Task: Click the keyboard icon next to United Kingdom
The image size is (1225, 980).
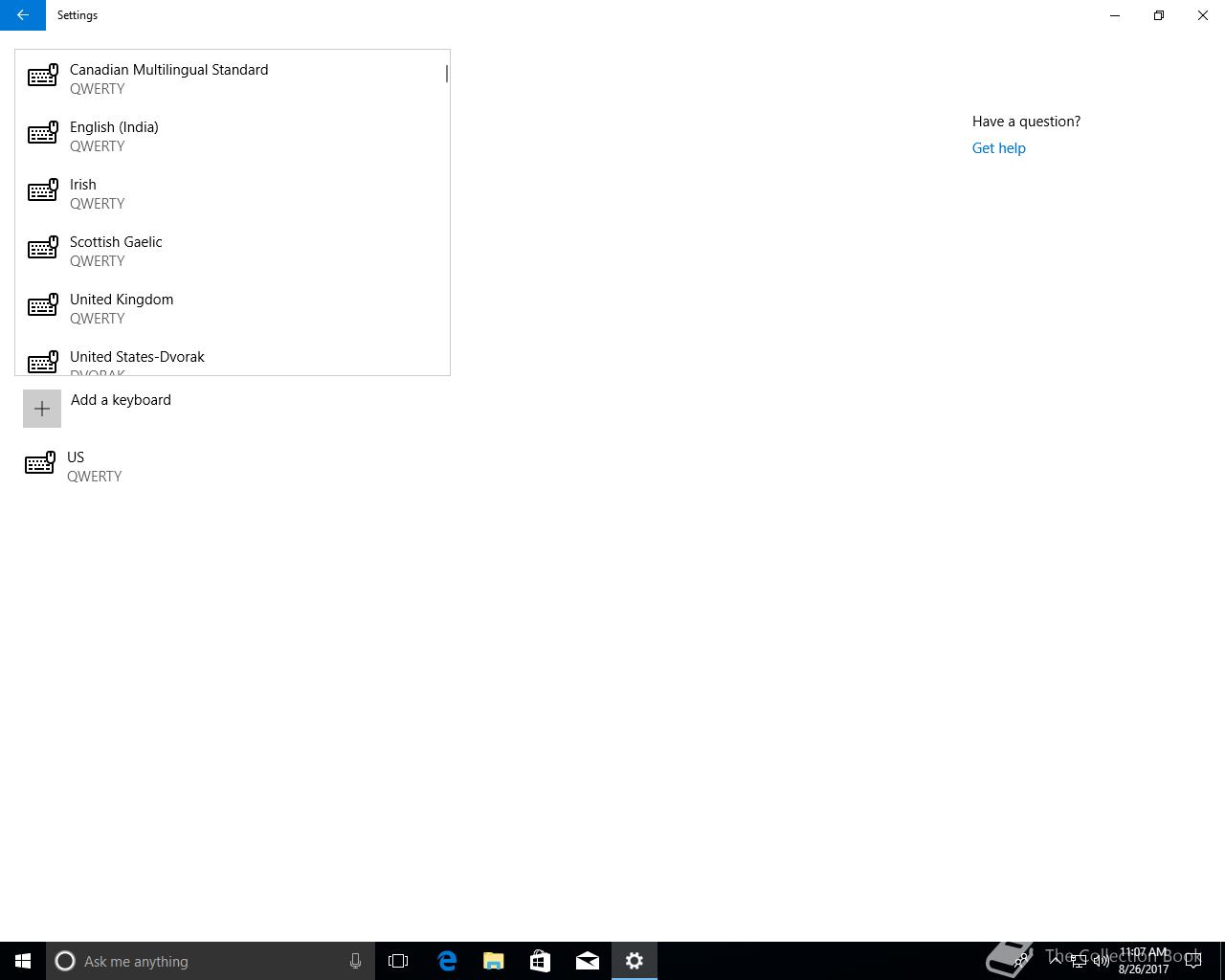Action: click(x=43, y=304)
